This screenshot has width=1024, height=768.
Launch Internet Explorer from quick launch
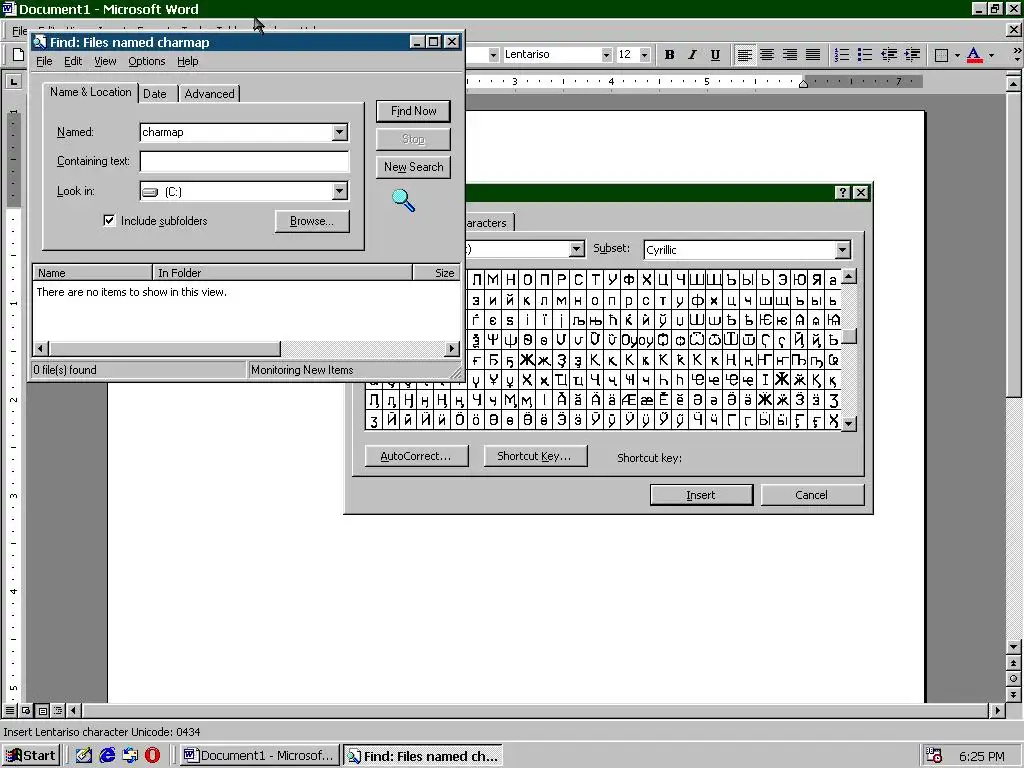[x=107, y=756]
